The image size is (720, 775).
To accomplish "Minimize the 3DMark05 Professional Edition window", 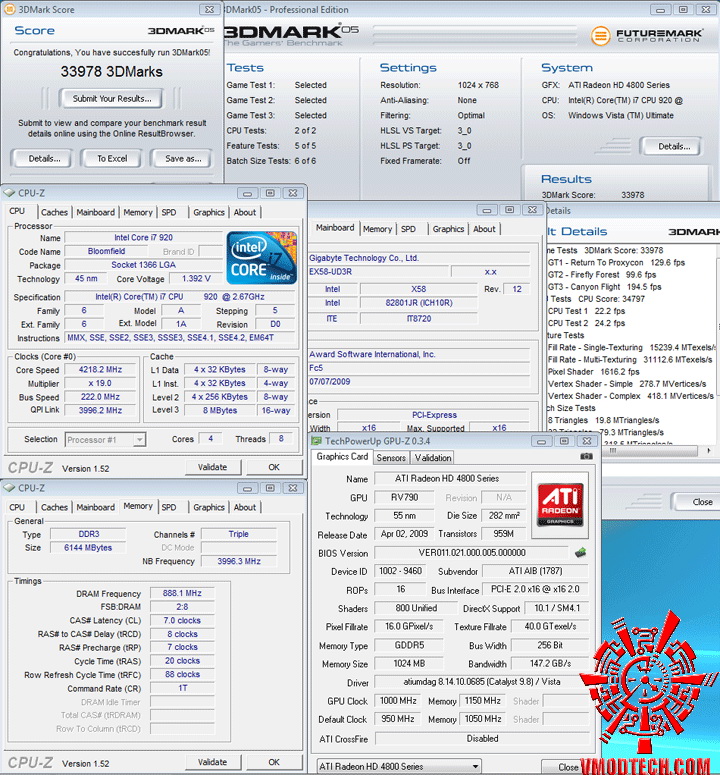I will [660, 9].
